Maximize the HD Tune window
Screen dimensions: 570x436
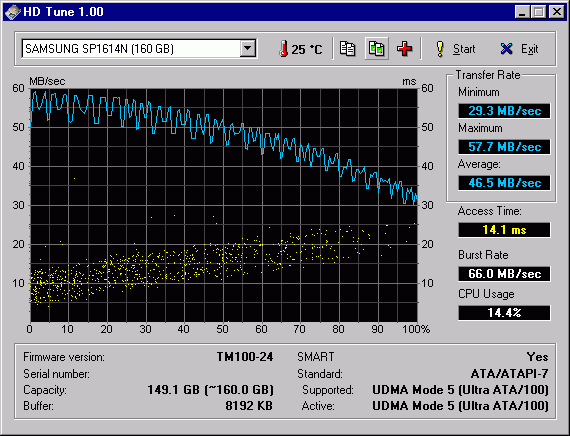click(538, 12)
